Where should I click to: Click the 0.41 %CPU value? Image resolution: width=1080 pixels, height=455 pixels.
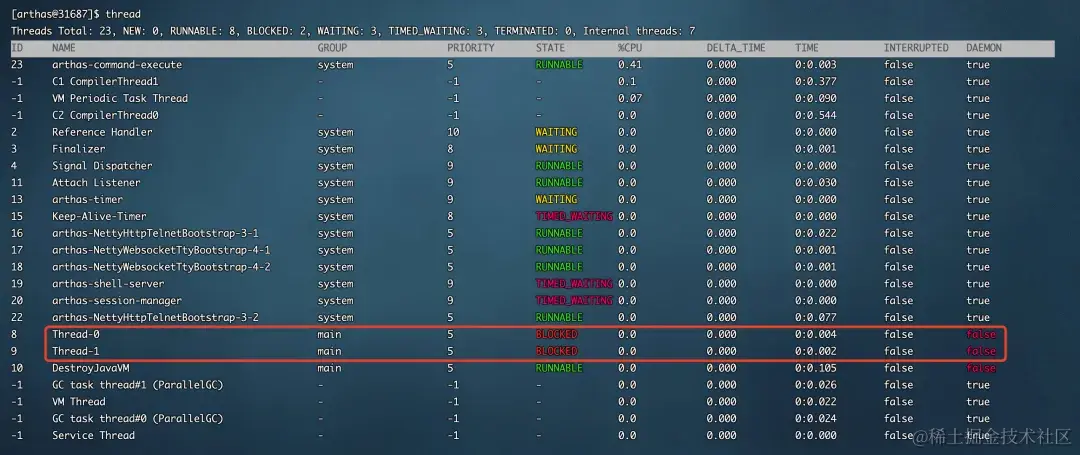click(630, 65)
